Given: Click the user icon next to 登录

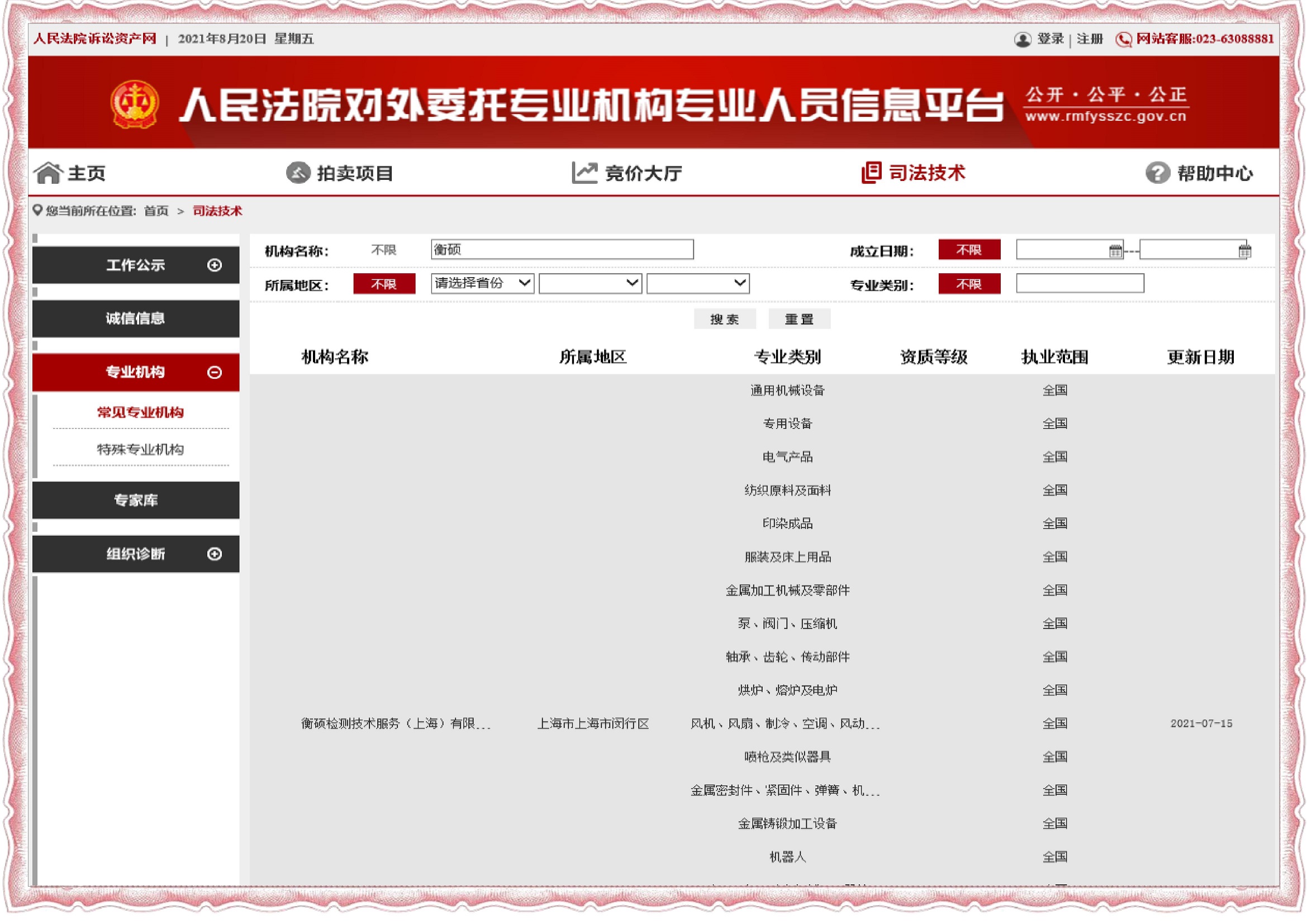Looking at the screenshot, I should click(x=1023, y=39).
